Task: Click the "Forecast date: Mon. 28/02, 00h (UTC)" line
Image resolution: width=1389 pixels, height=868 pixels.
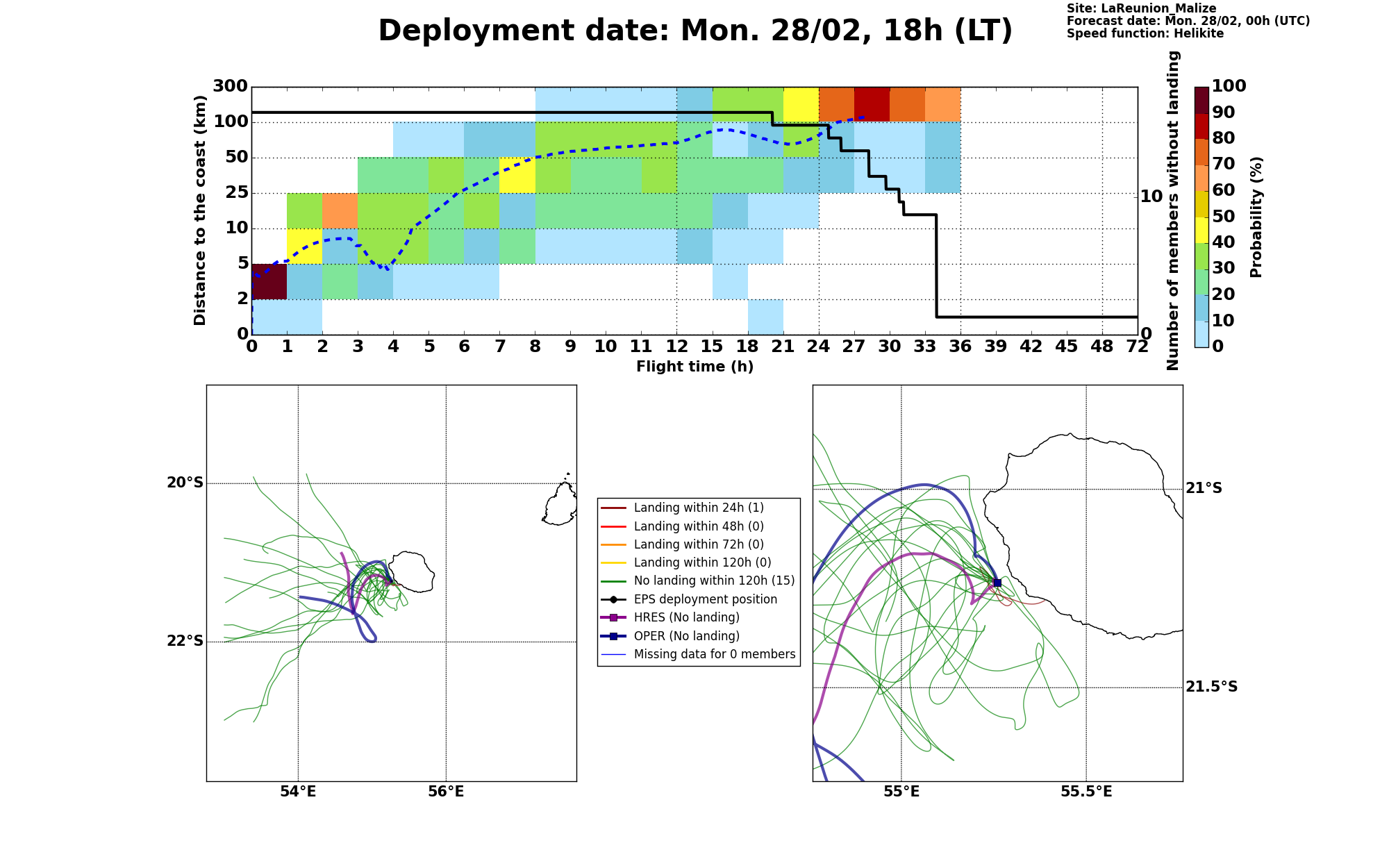Action: coord(1188,21)
